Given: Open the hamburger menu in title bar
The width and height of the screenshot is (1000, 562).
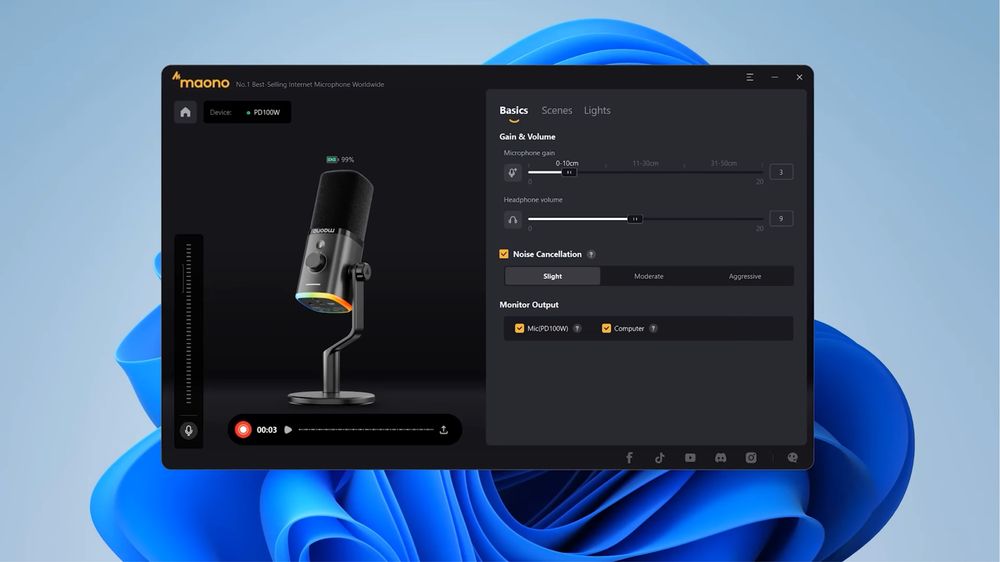Looking at the screenshot, I should [x=750, y=77].
